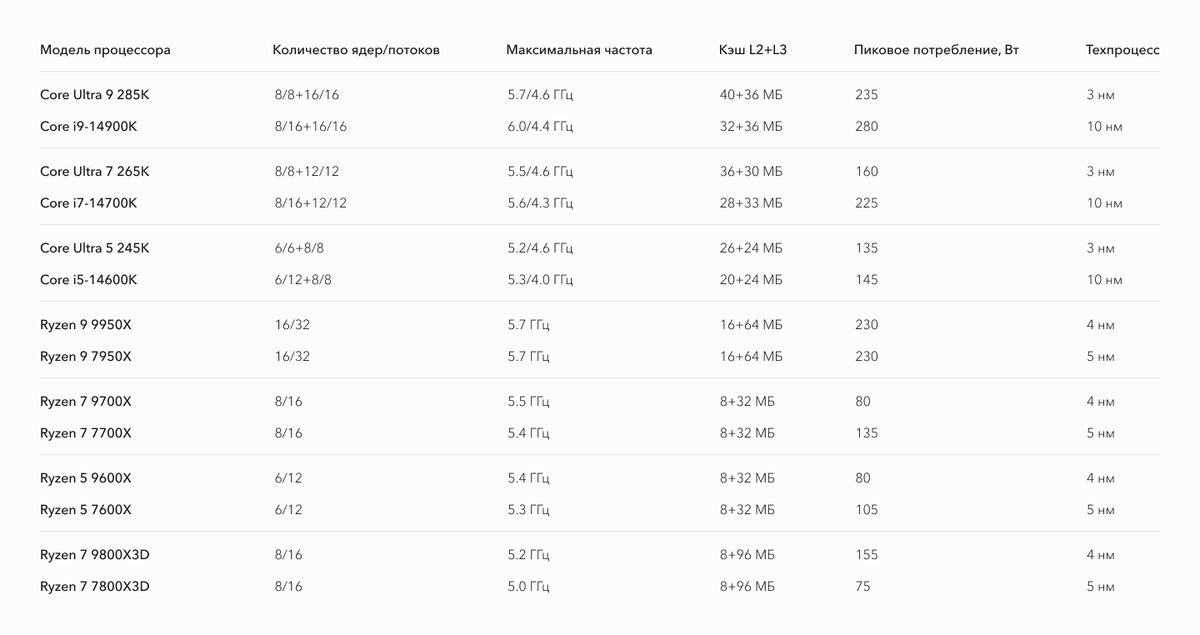Screen dimensions: 1200x635
Task: Click the "Модель процессора" column header
Action: coord(105,50)
